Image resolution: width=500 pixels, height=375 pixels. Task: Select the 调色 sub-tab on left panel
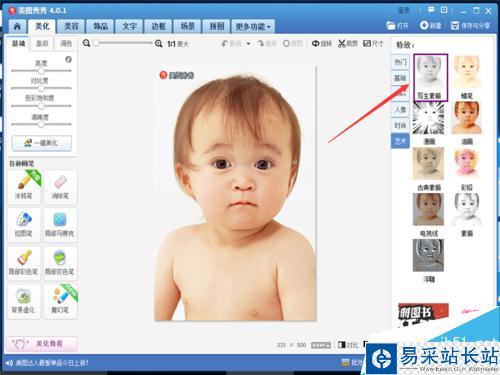tap(66, 43)
